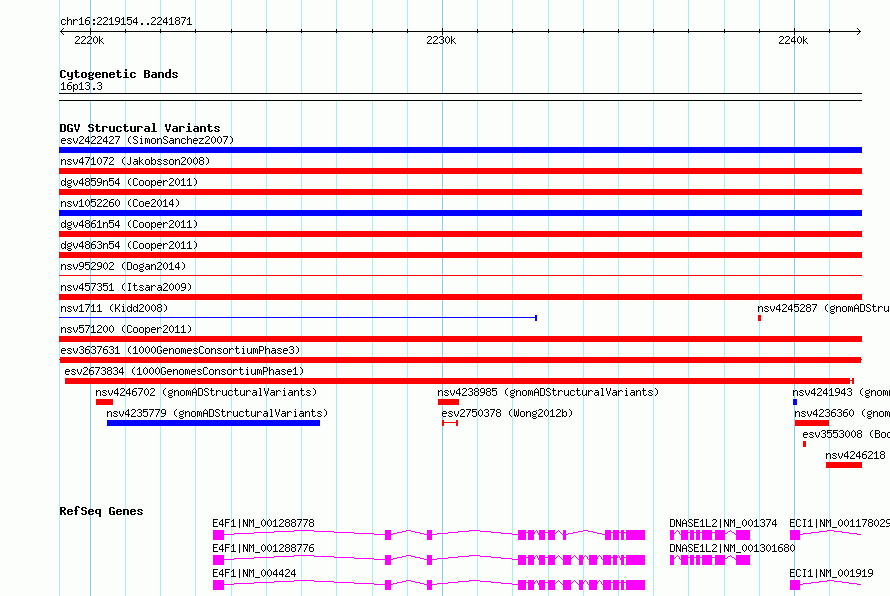The image size is (890, 596).
Task: Click the E4F1|NM_001288778 transcript label
Action: [x=263, y=523]
